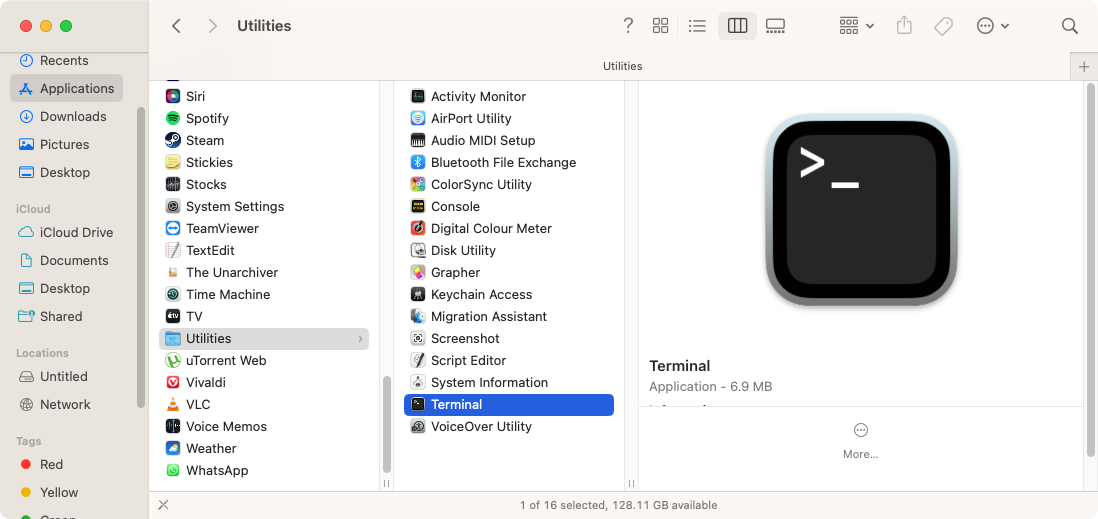Select the Keychain Access icon
Screen dimensions: 1098x519
pyautogui.click(x=418, y=294)
